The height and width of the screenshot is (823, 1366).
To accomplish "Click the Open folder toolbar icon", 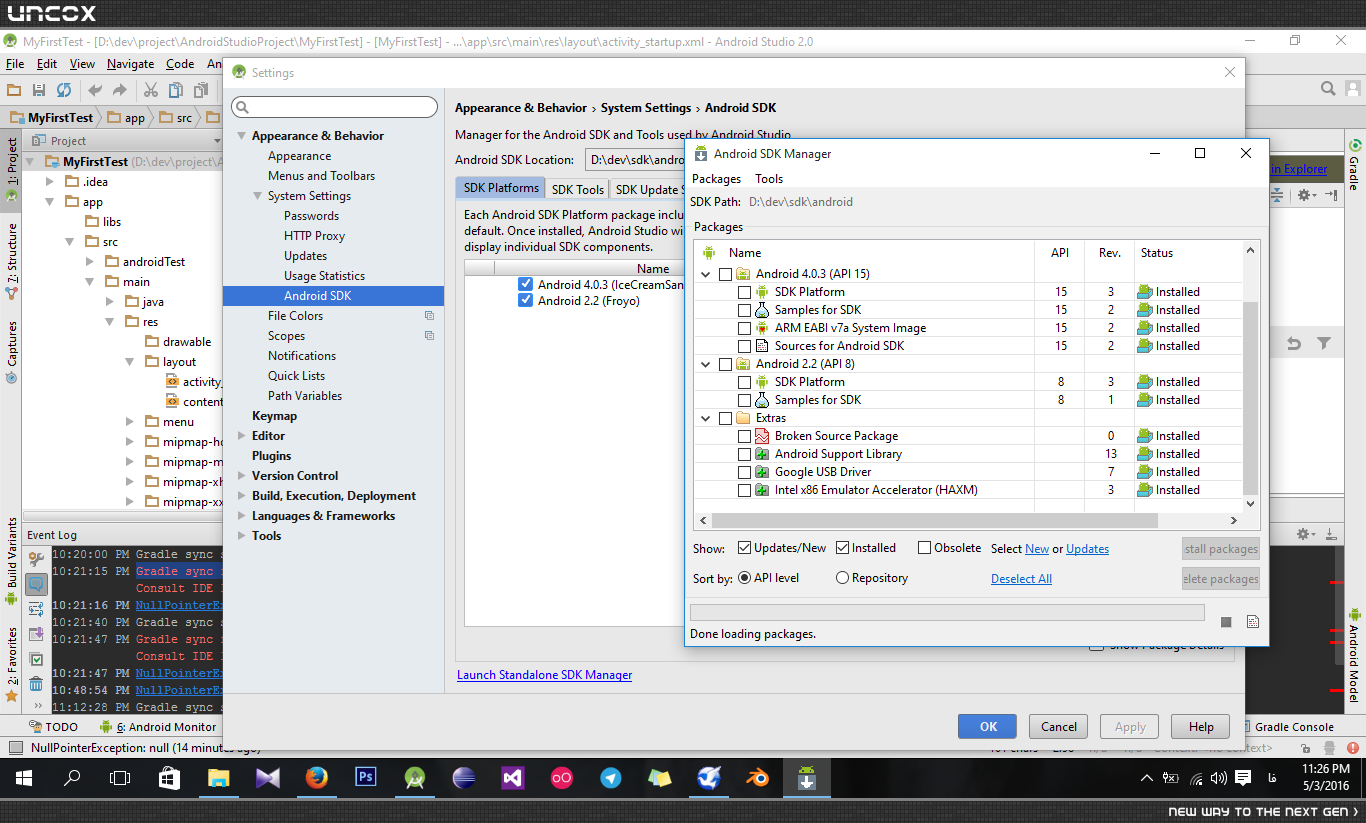I will pos(14,90).
